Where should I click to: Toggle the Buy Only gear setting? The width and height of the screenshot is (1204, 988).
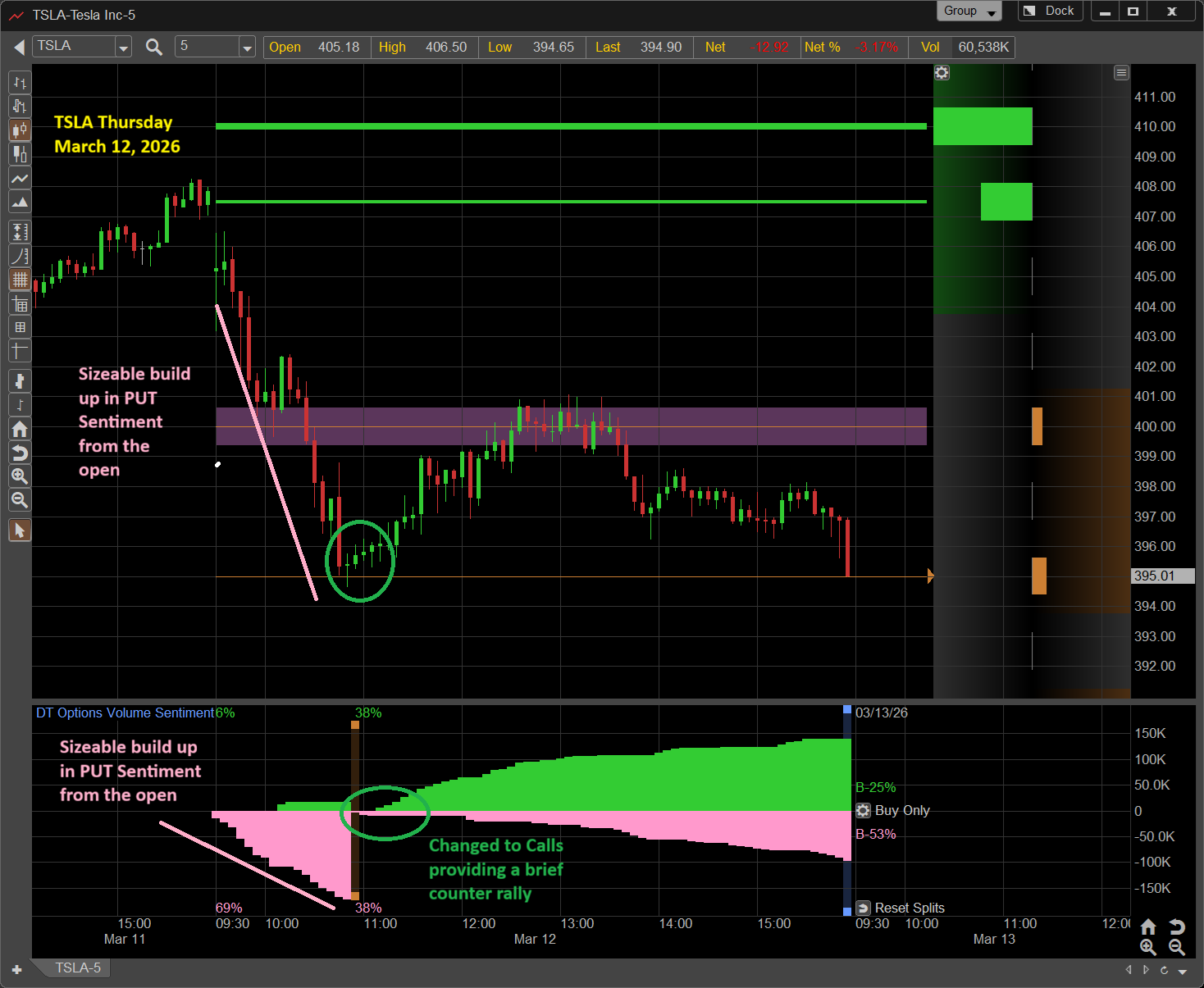point(863,810)
